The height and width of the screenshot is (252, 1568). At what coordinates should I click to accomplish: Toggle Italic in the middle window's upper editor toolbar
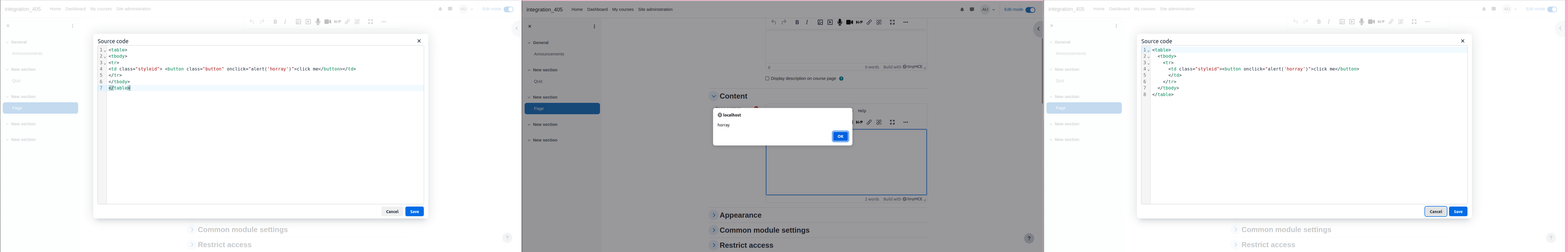807,23
